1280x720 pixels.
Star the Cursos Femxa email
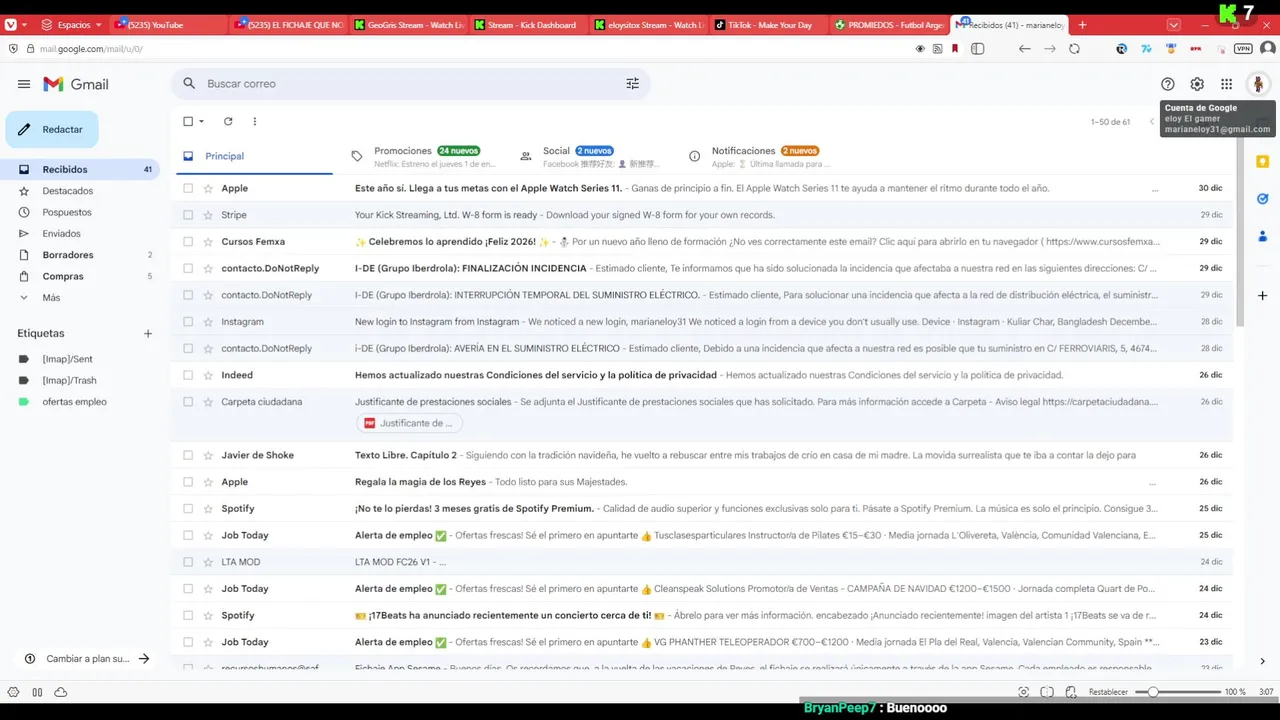click(x=208, y=242)
